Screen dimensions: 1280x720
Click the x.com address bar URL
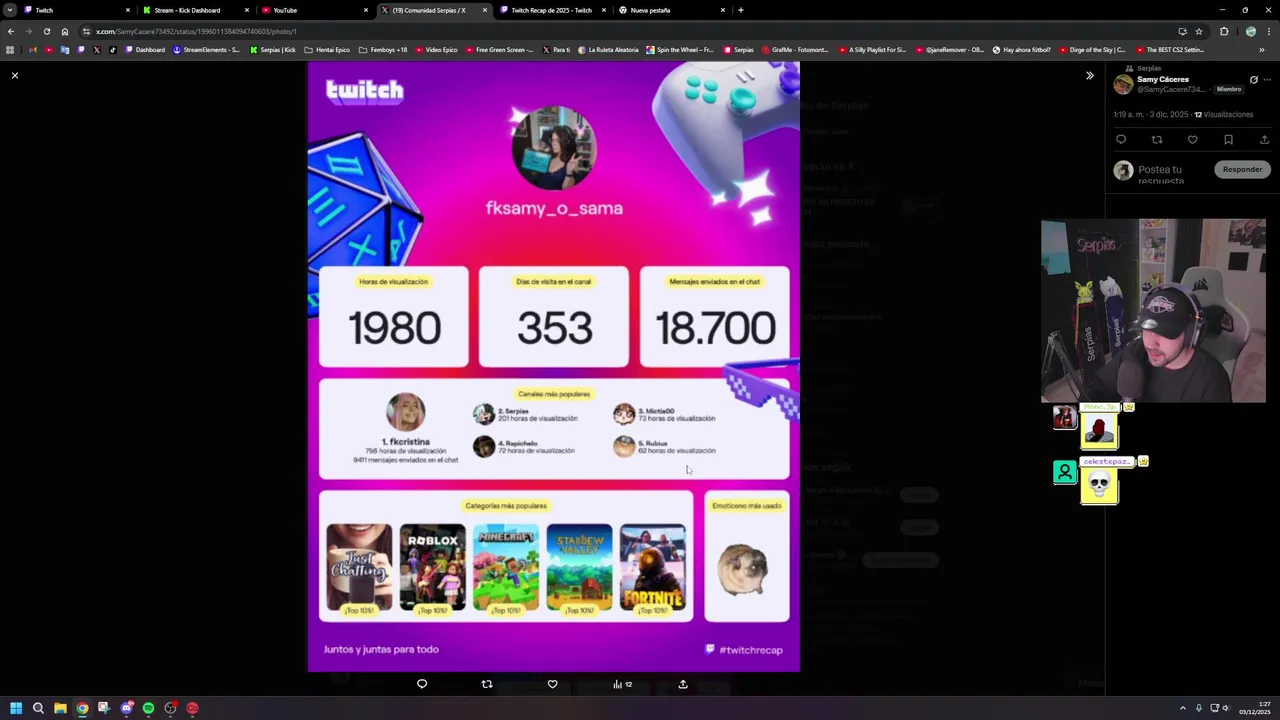(x=196, y=31)
